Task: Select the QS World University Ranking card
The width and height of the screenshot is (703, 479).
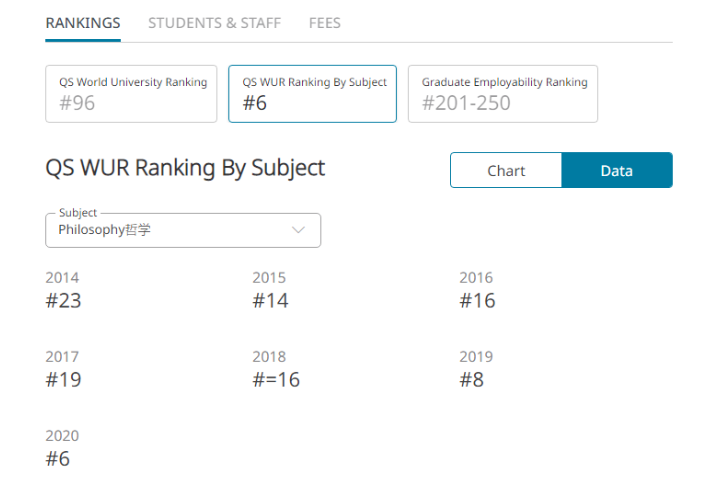Action: [131, 93]
